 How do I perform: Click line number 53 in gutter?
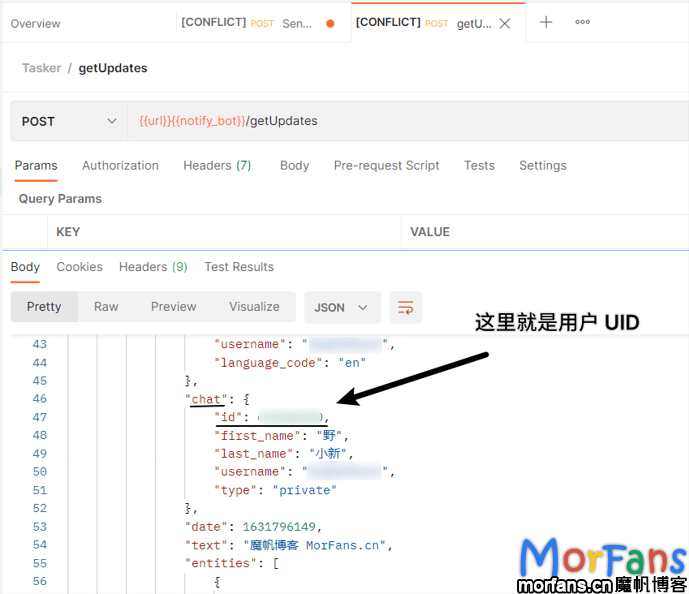click(40, 527)
